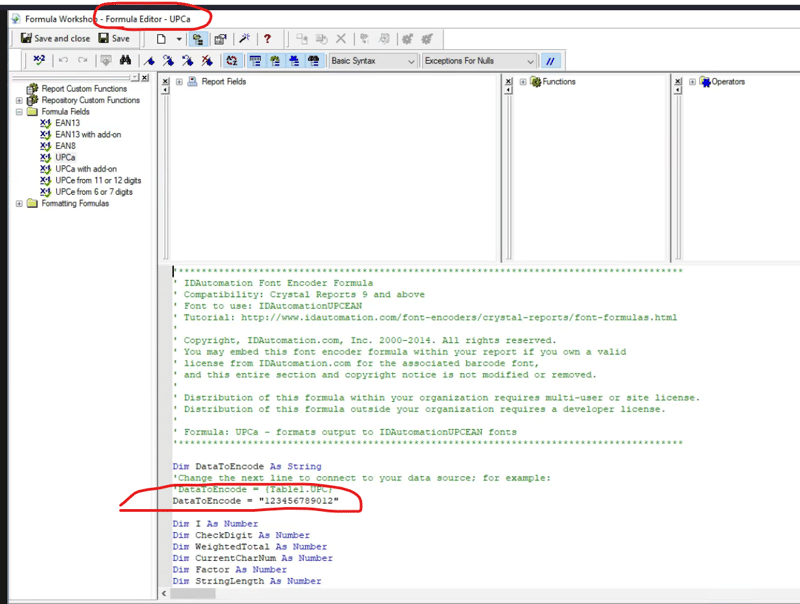Open the Exceptions For Nulls dropdown
This screenshot has height=604, width=800.
click(x=479, y=61)
